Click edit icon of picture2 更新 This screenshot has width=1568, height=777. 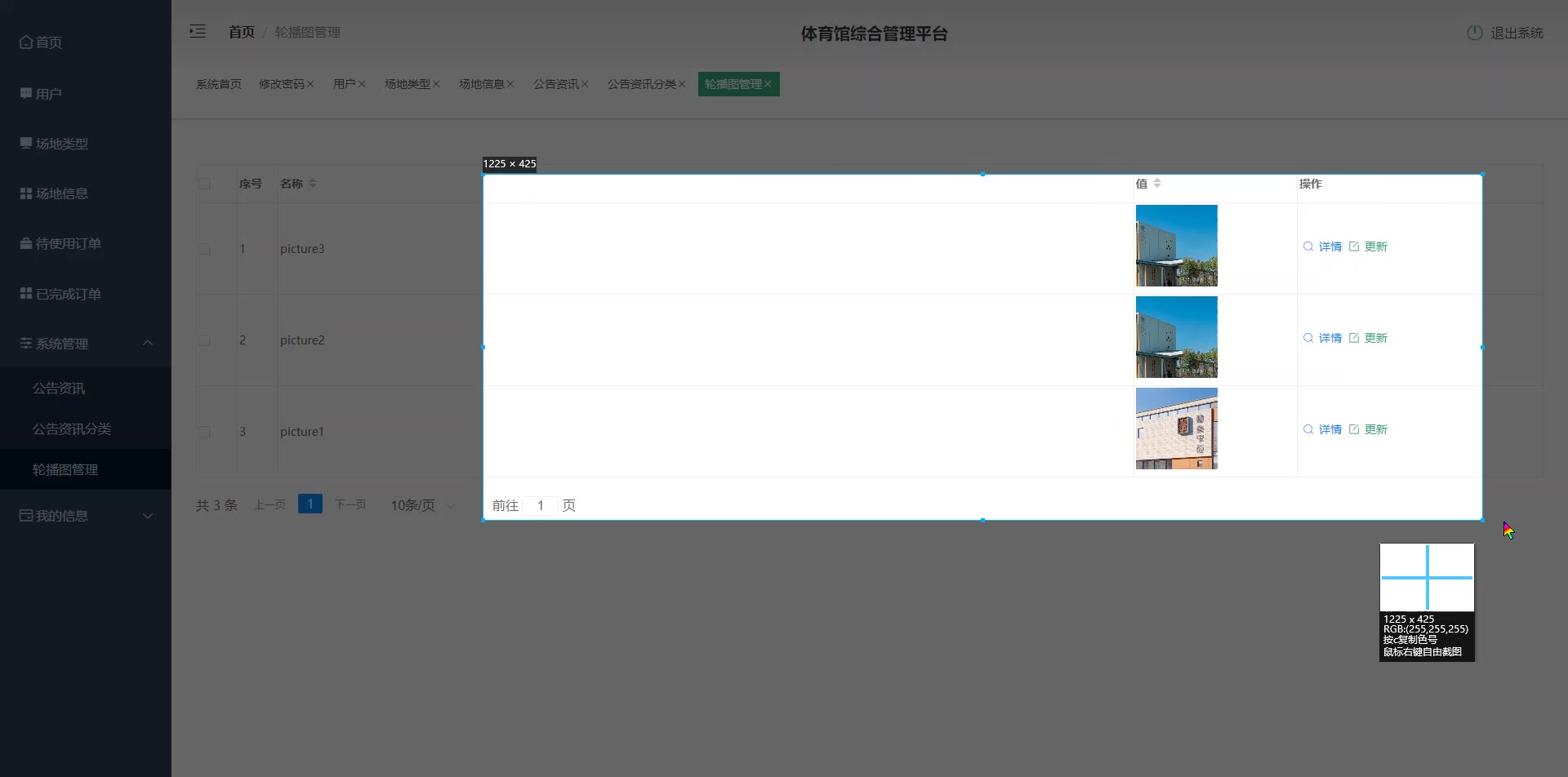[1354, 338]
